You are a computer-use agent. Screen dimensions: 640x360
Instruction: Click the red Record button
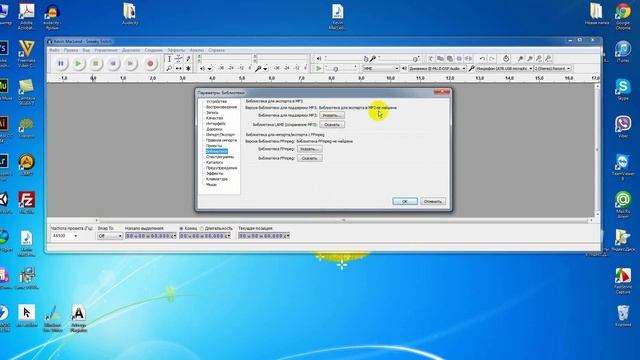(150, 64)
